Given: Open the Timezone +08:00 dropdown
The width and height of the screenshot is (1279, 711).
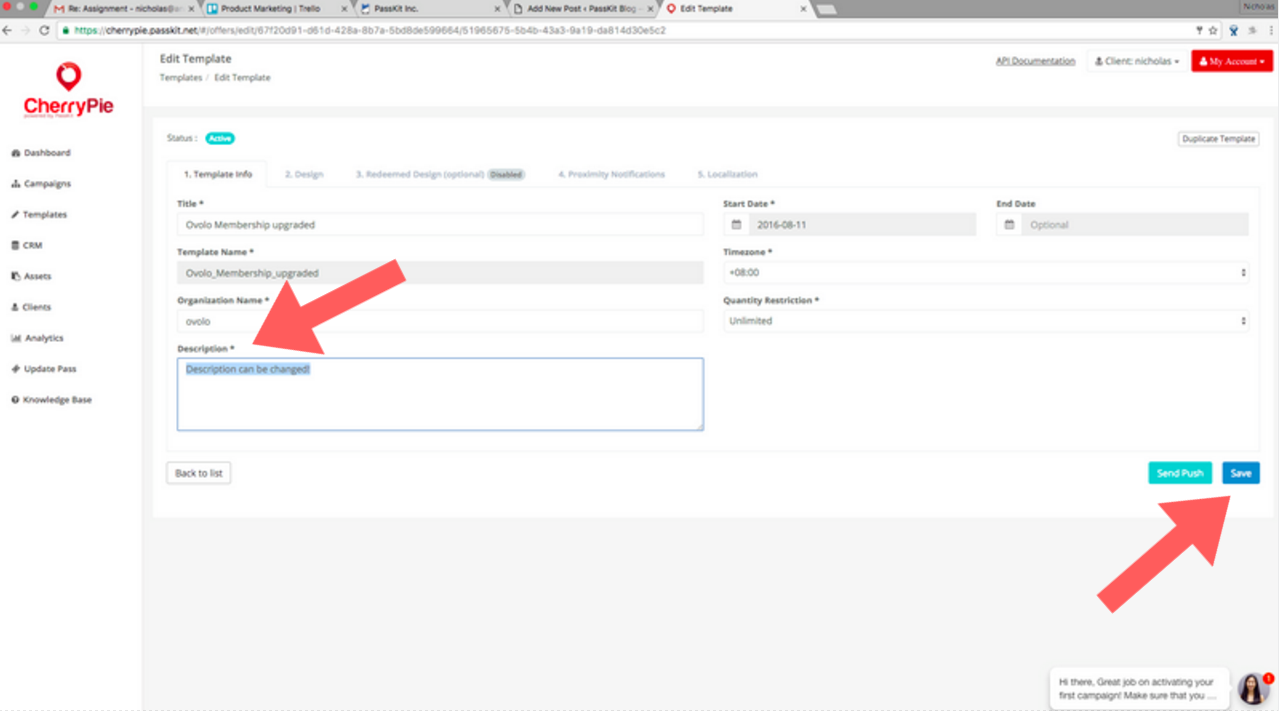Looking at the screenshot, I should [x=986, y=273].
